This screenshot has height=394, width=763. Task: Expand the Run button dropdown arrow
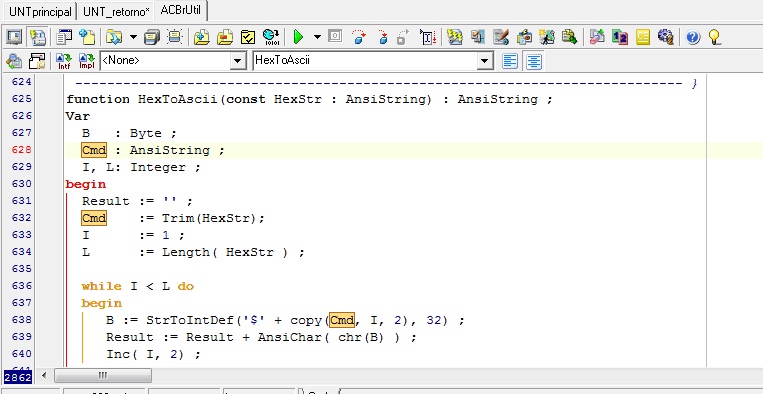317,37
